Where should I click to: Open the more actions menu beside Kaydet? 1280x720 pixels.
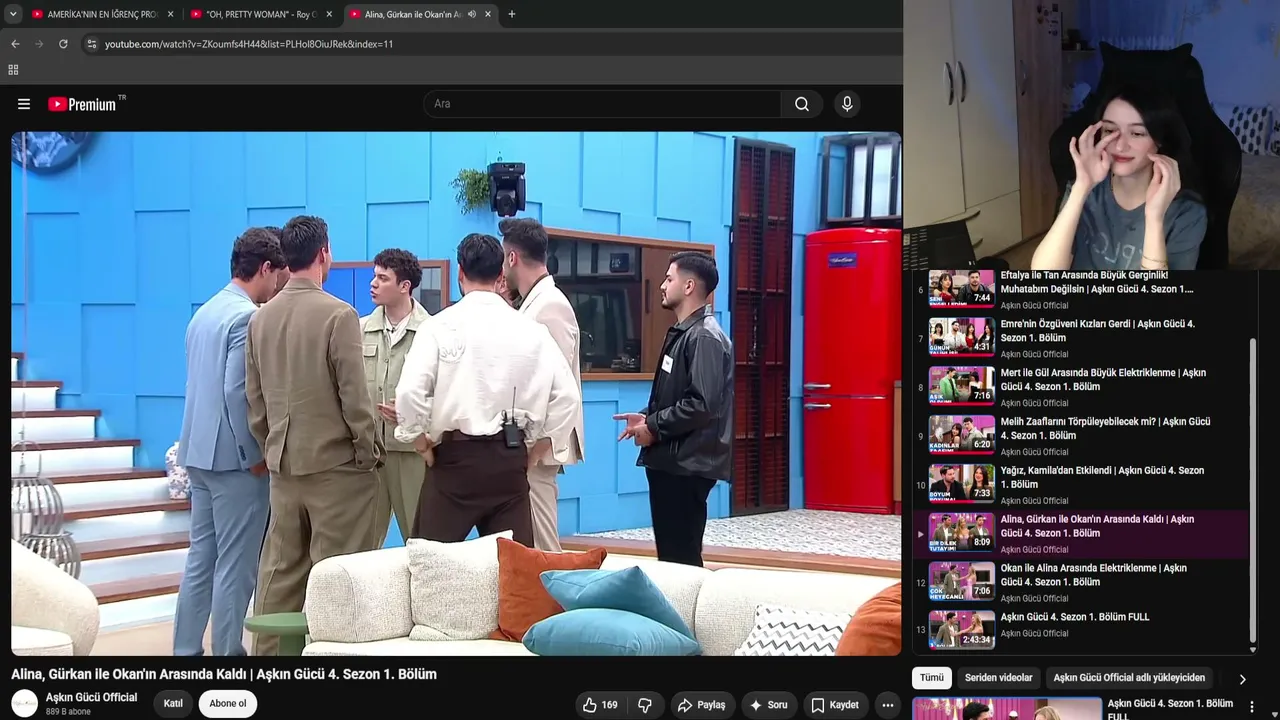tap(887, 705)
